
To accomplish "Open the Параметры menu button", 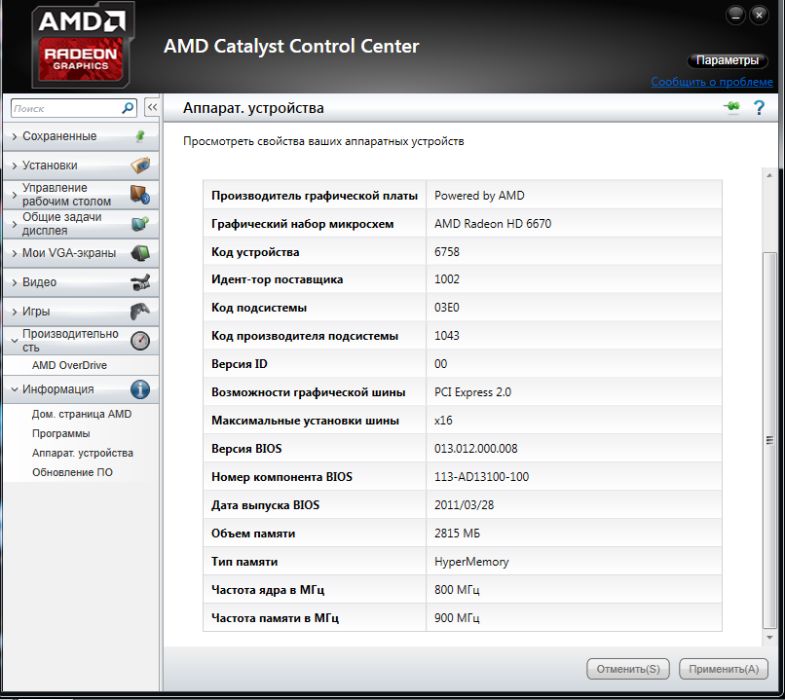I will coord(727,60).
